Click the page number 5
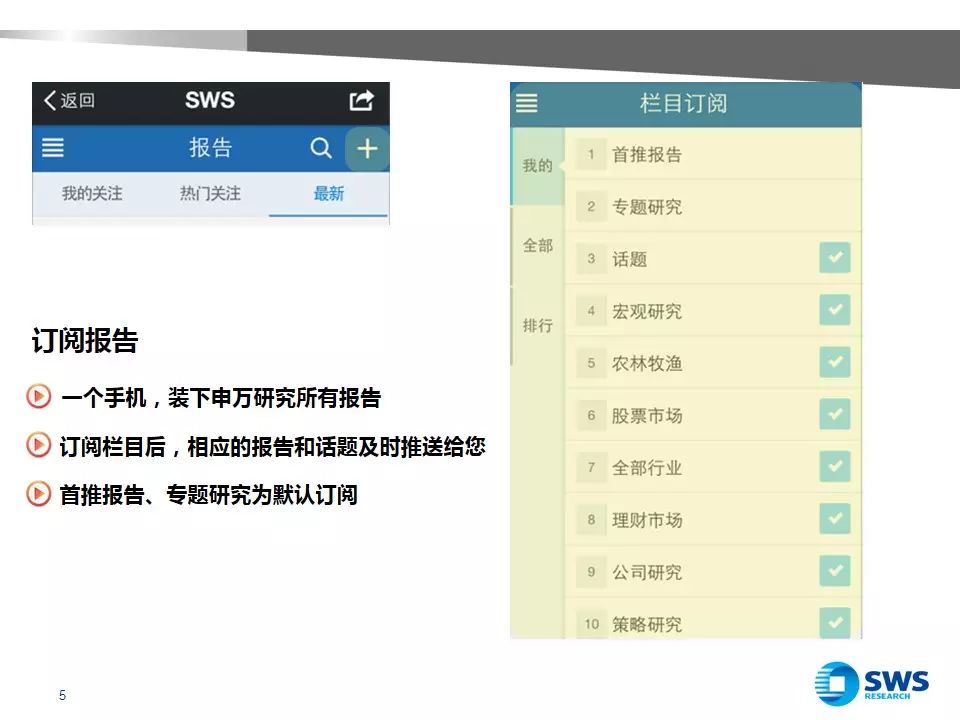The width and height of the screenshot is (960, 720). point(62,695)
